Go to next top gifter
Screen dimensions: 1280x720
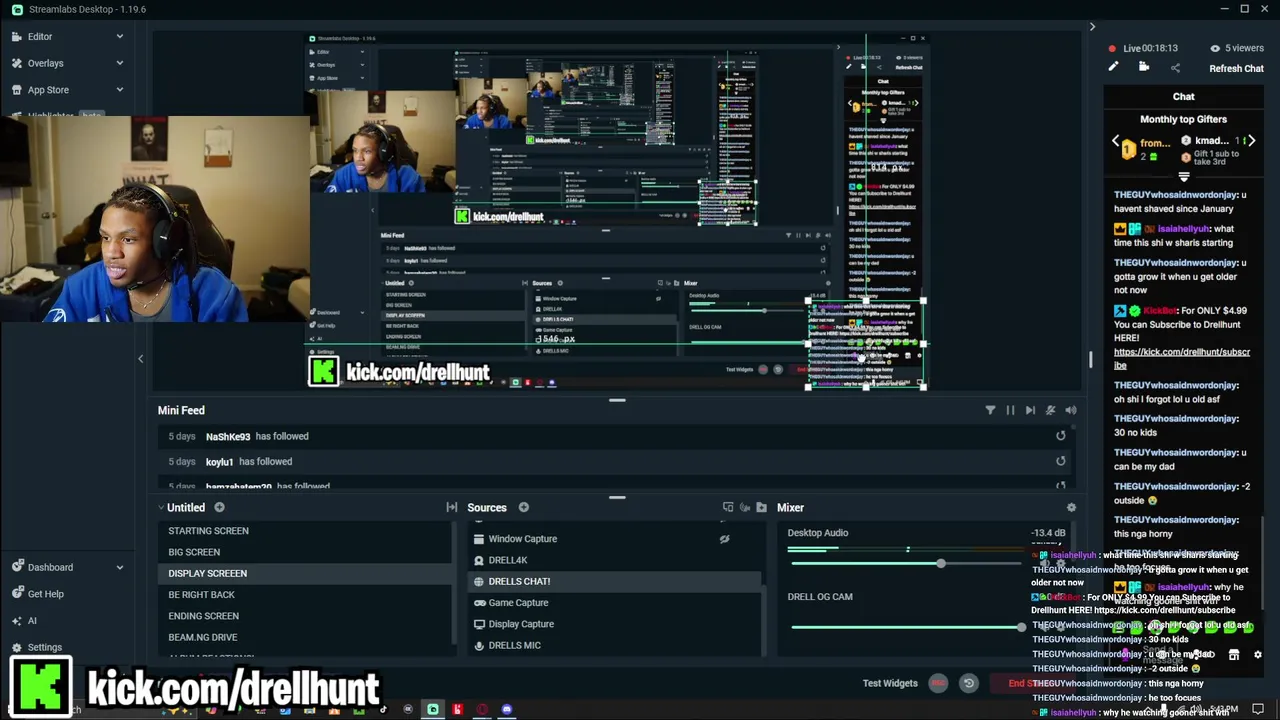tap(1251, 141)
